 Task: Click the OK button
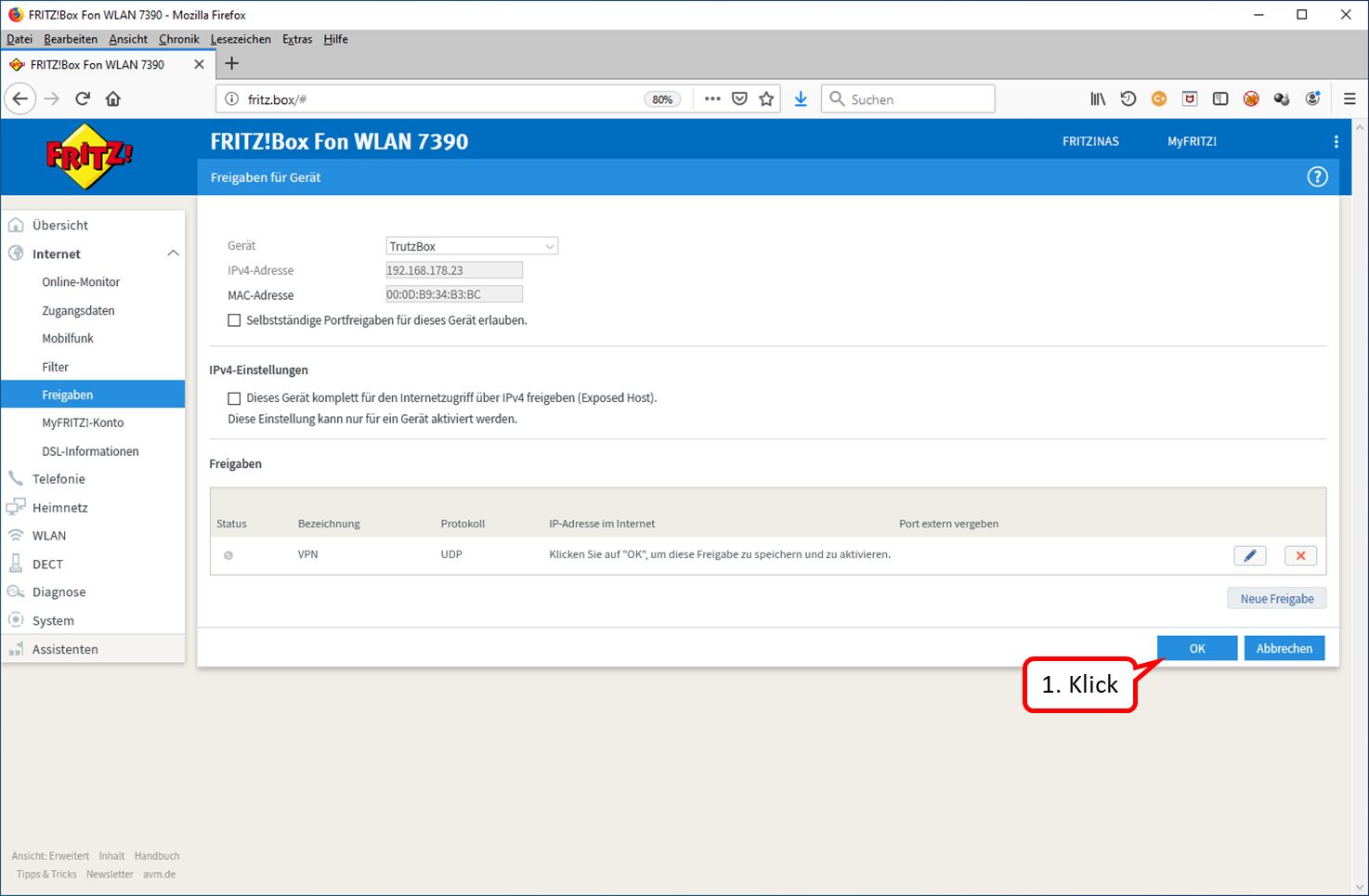pyautogui.click(x=1197, y=648)
